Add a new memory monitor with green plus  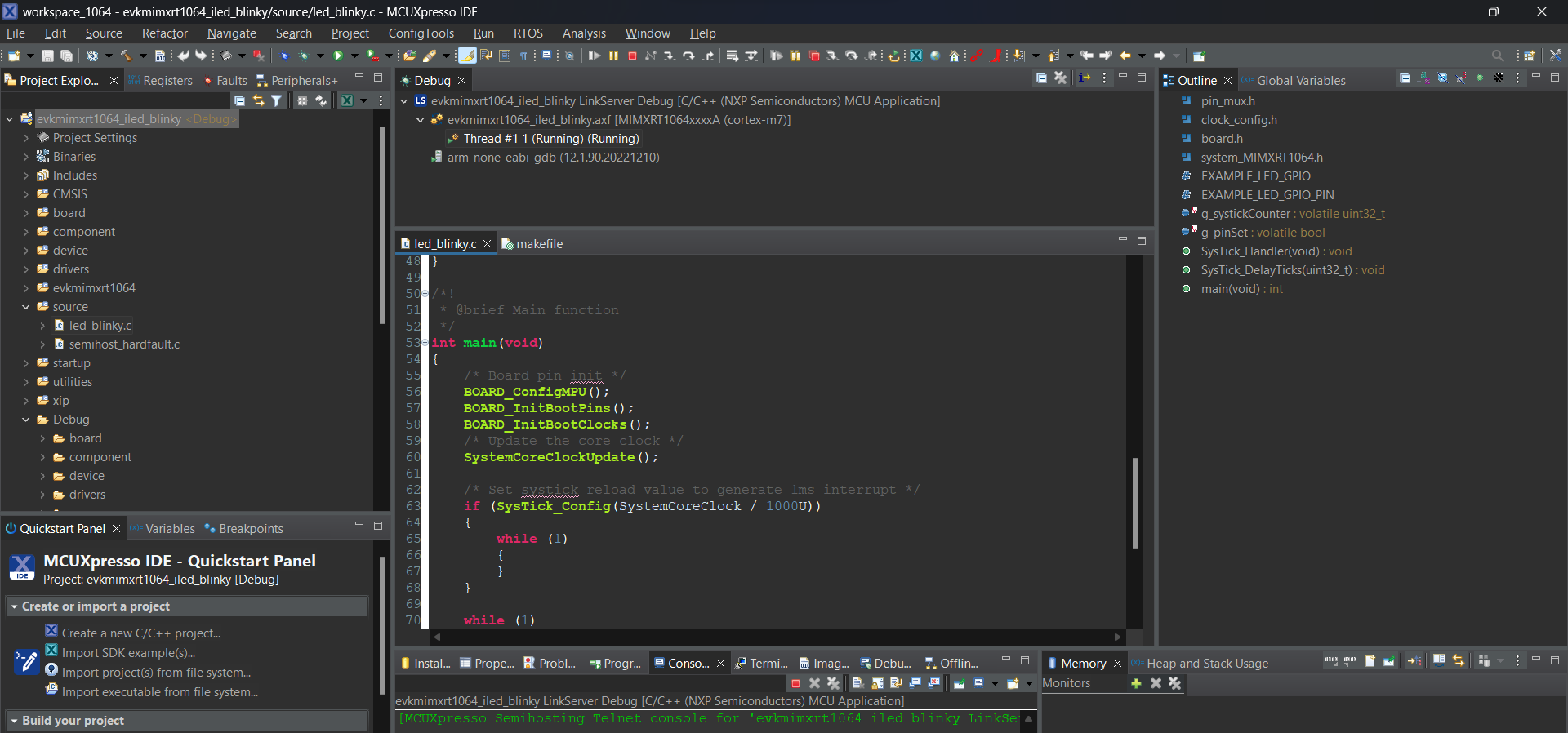click(x=1136, y=683)
